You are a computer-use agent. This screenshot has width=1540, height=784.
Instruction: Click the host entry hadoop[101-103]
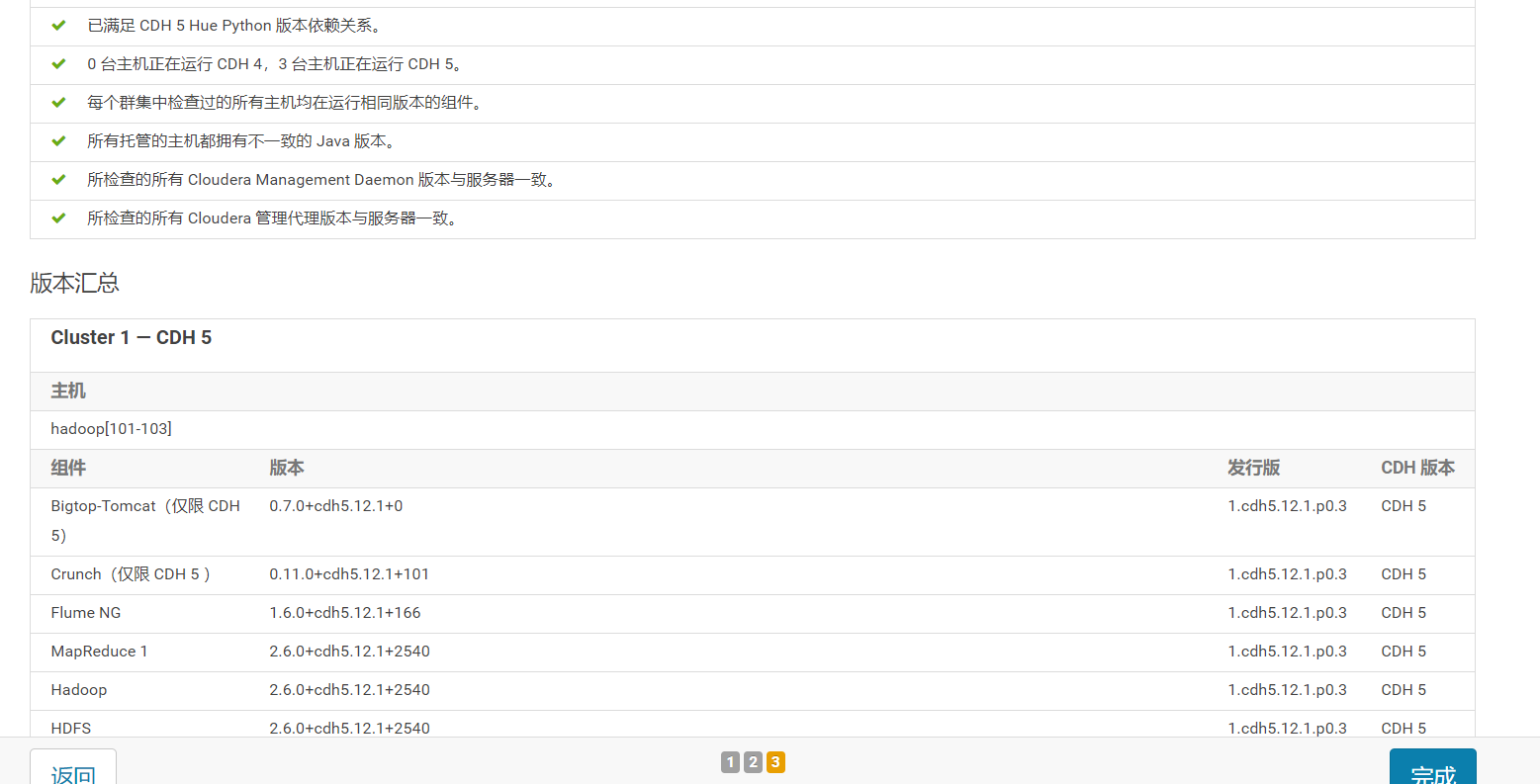click(111, 429)
